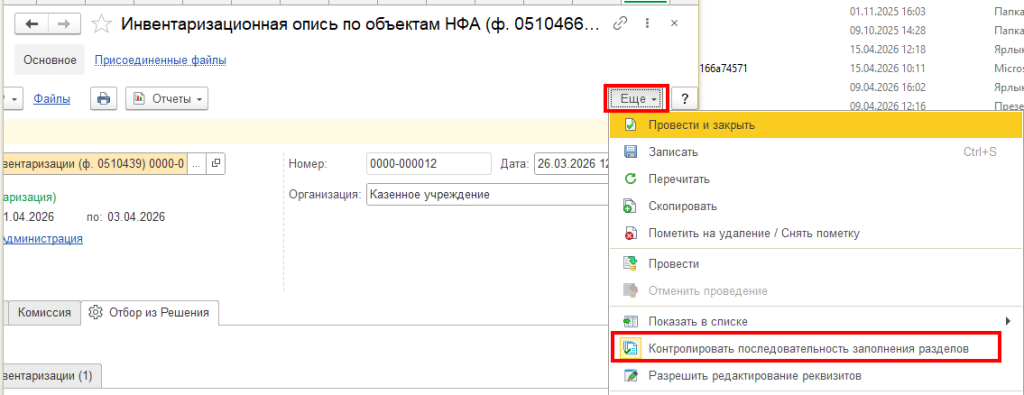Click the inventory decision field (ф. 0510439)
This screenshot has height=395, width=1024.
pos(95,164)
